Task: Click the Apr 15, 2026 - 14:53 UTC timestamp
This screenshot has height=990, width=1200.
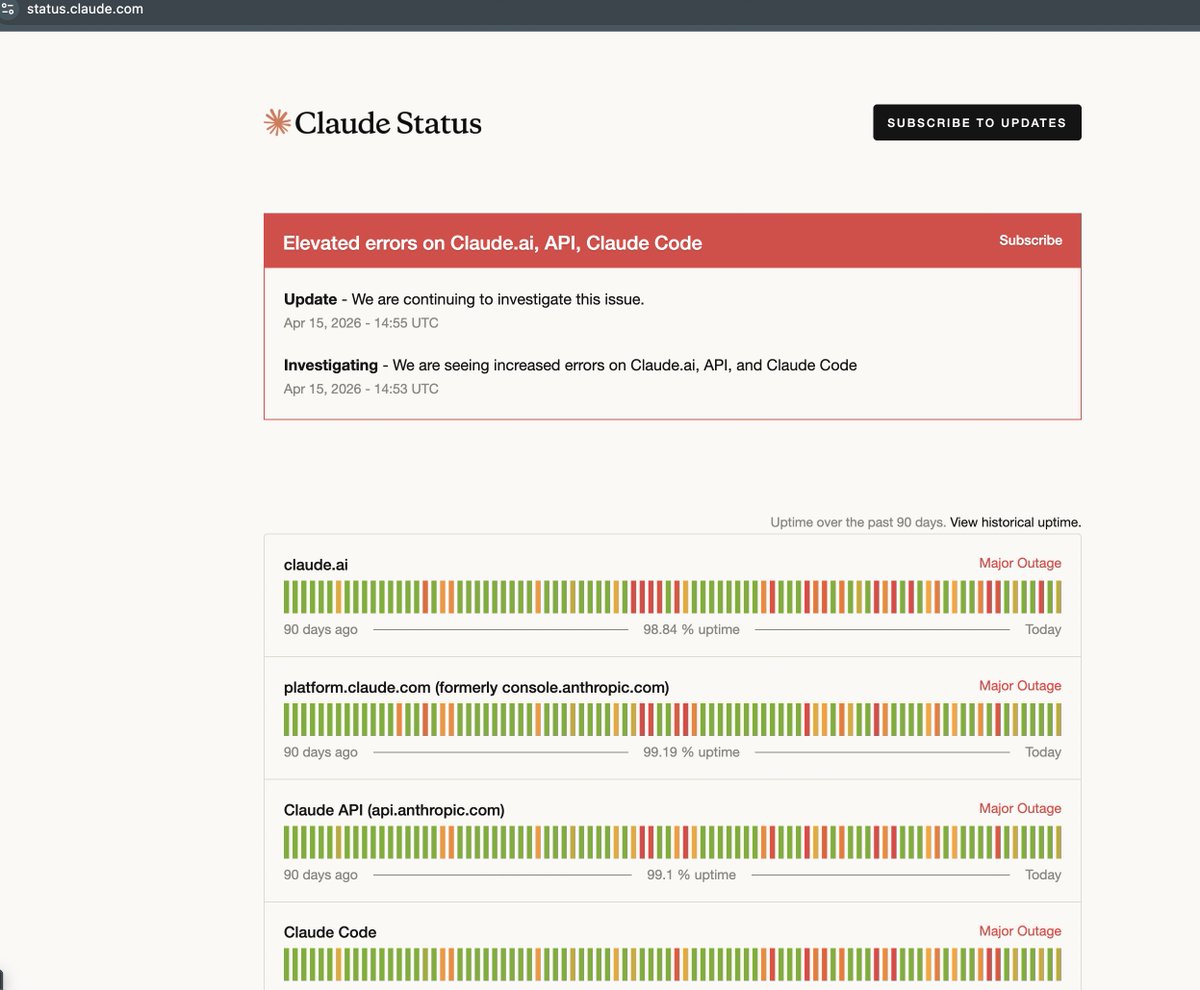Action: [361, 389]
